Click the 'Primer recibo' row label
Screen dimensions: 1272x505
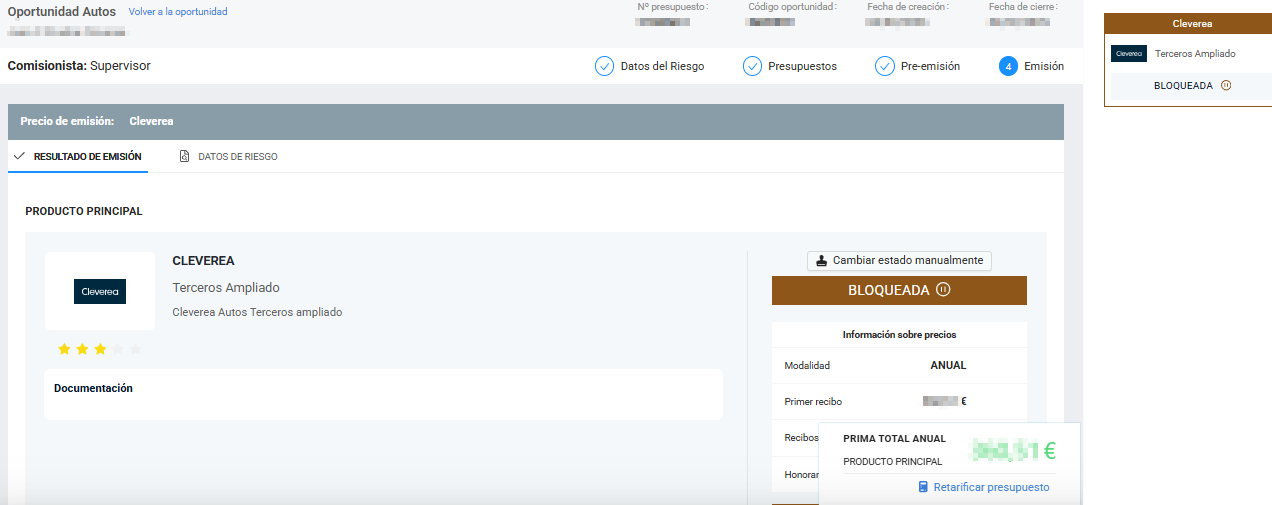813,401
